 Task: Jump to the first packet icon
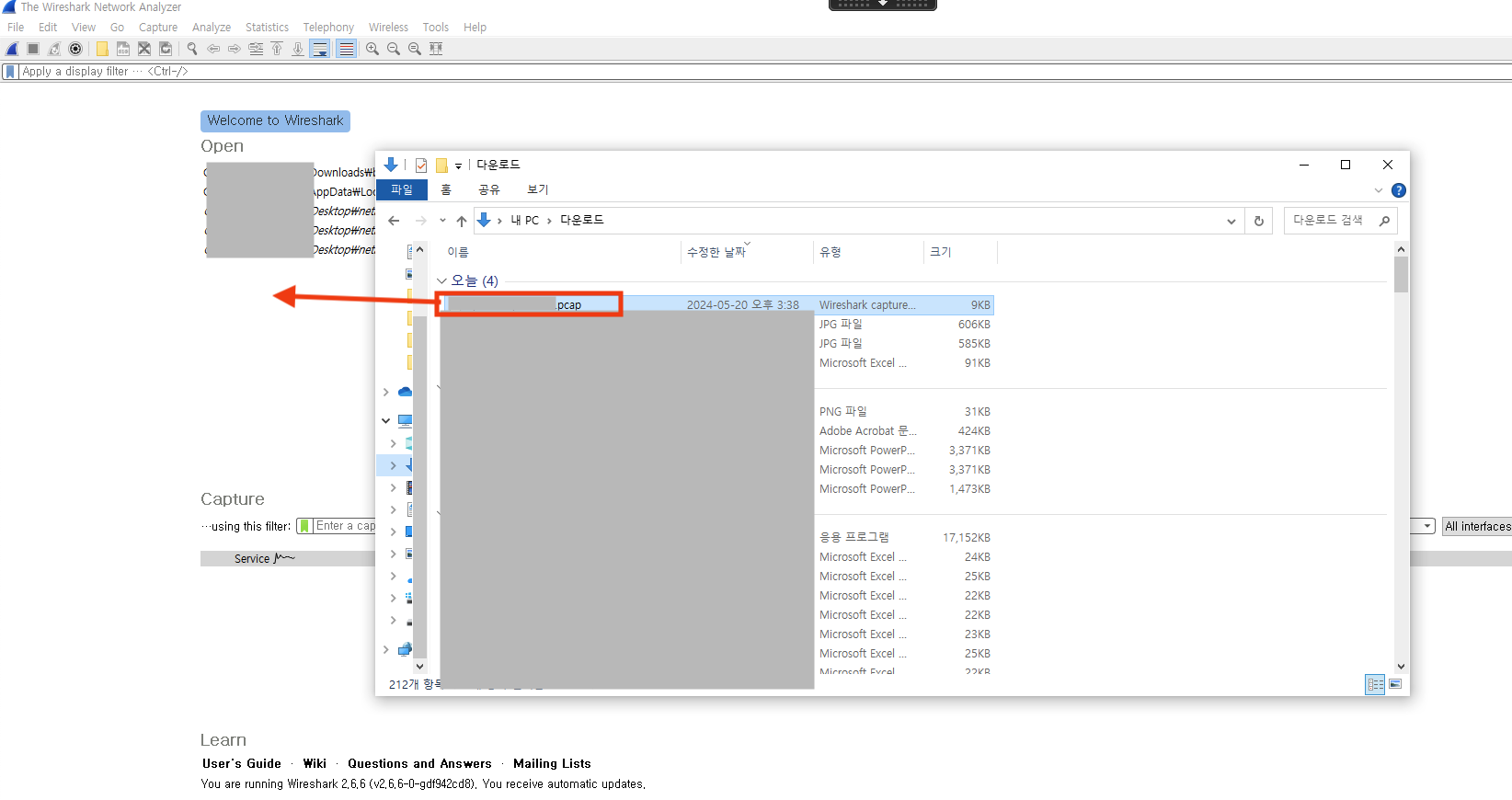[x=277, y=49]
